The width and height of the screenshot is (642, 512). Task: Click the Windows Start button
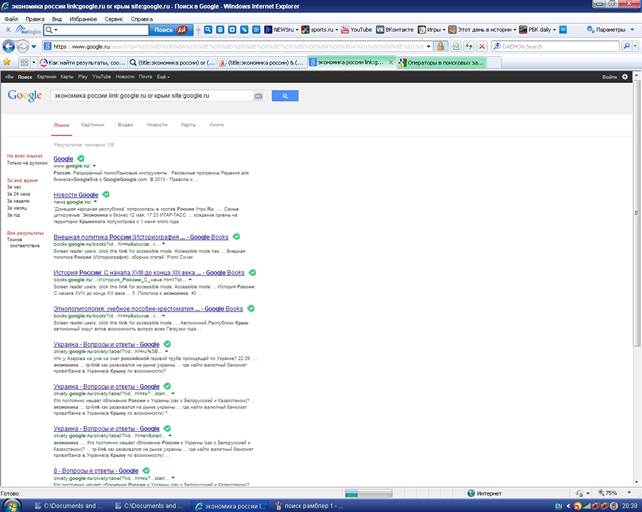pyautogui.click(x=11, y=506)
